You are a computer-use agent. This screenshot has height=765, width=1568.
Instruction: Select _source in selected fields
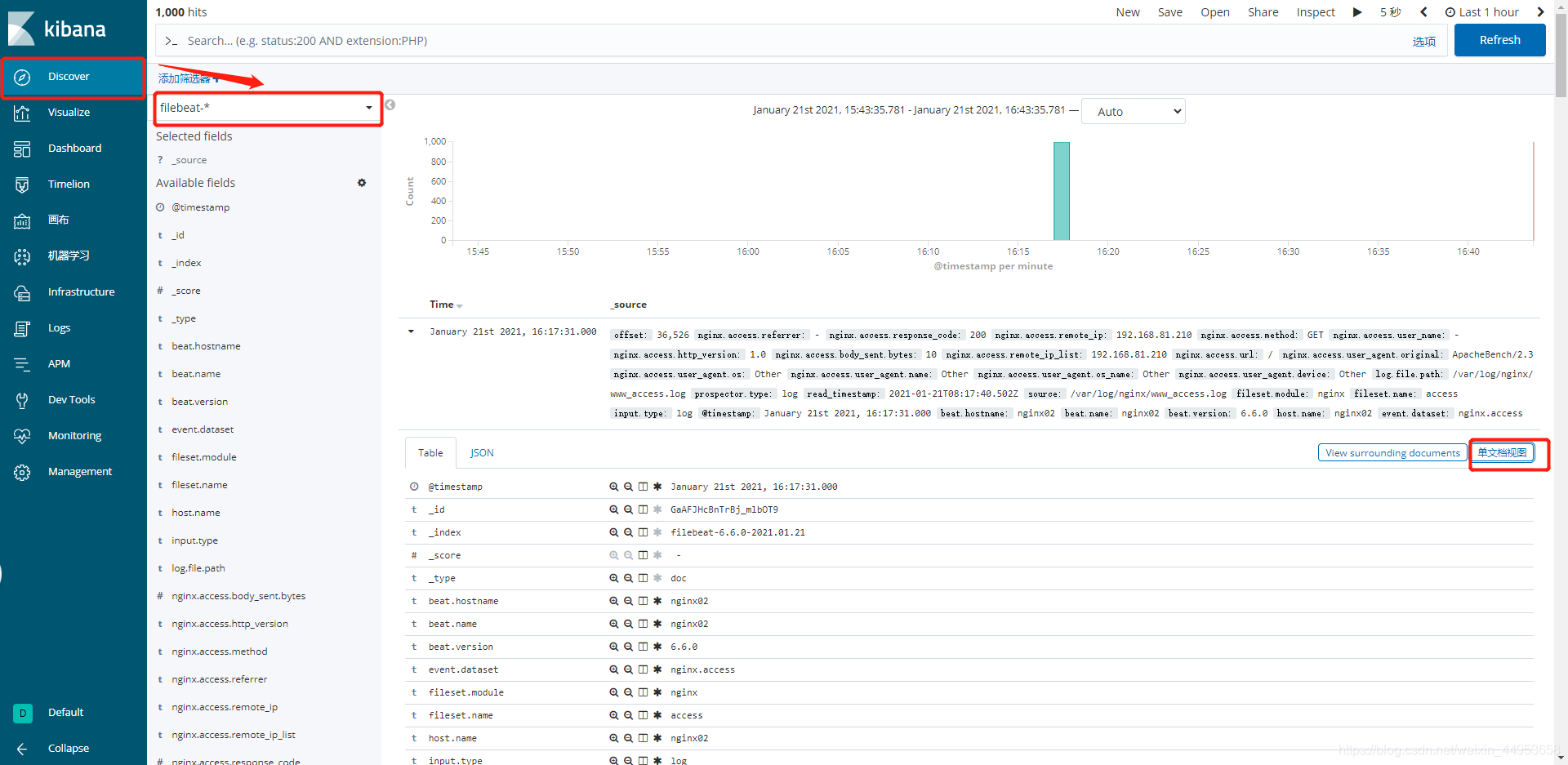coord(189,160)
